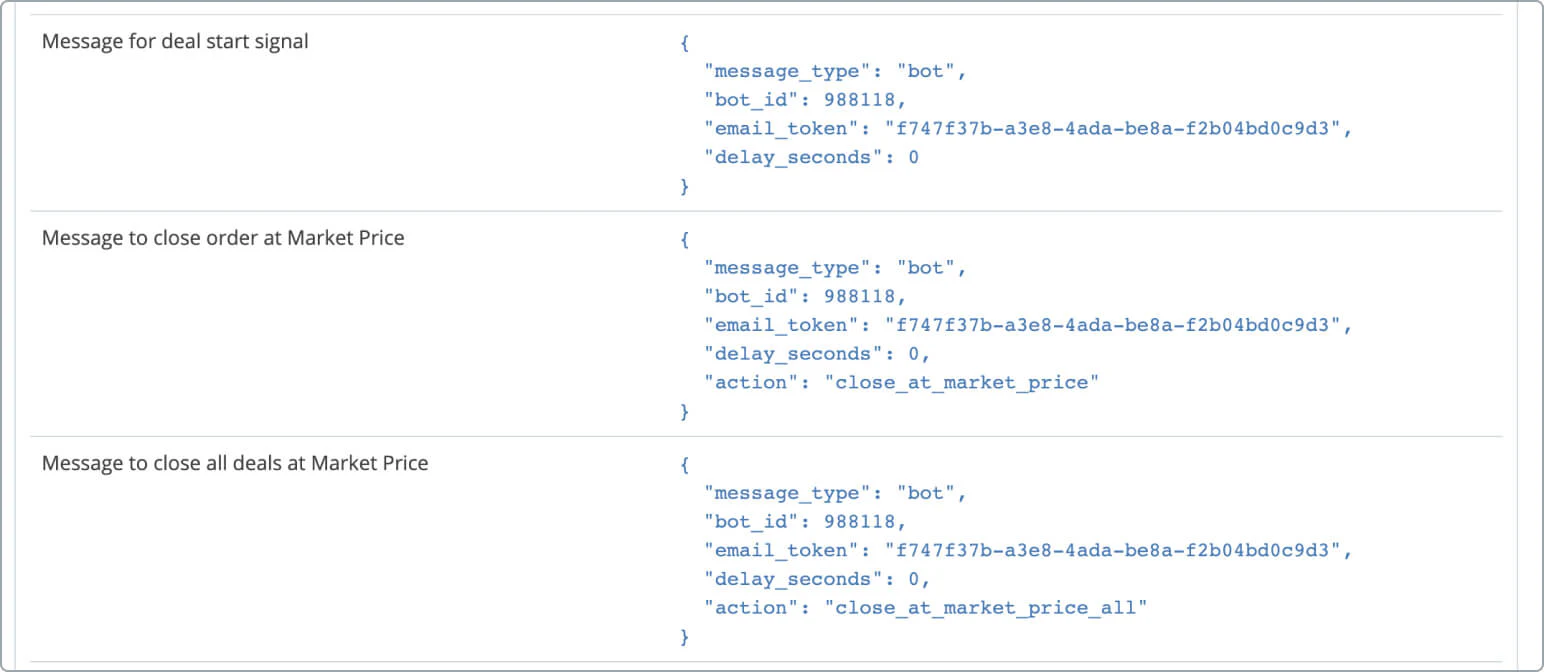The image size is (1544, 672).
Task: Click the opening brace of deal start JSON
Action: tap(685, 43)
